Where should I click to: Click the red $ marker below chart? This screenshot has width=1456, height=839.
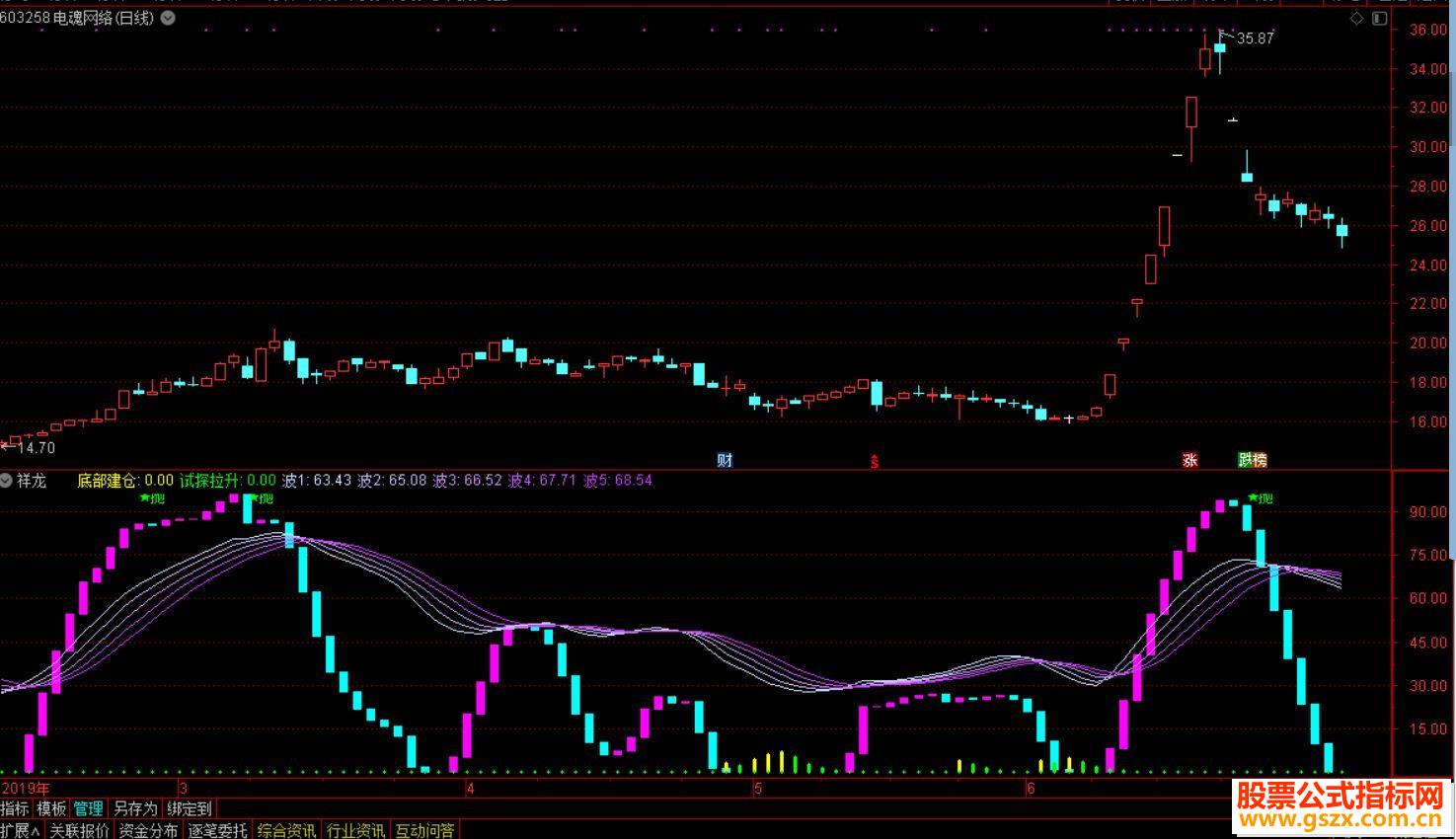tap(874, 461)
